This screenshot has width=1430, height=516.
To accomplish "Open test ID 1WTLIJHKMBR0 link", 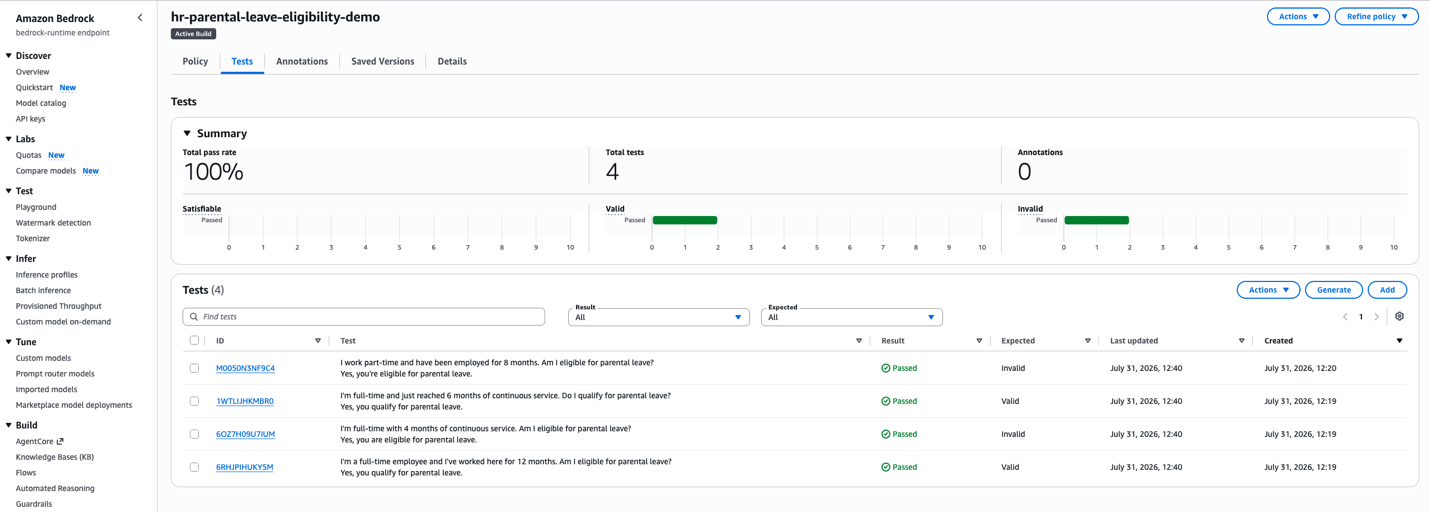I will pyautogui.click(x=245, y=401).
